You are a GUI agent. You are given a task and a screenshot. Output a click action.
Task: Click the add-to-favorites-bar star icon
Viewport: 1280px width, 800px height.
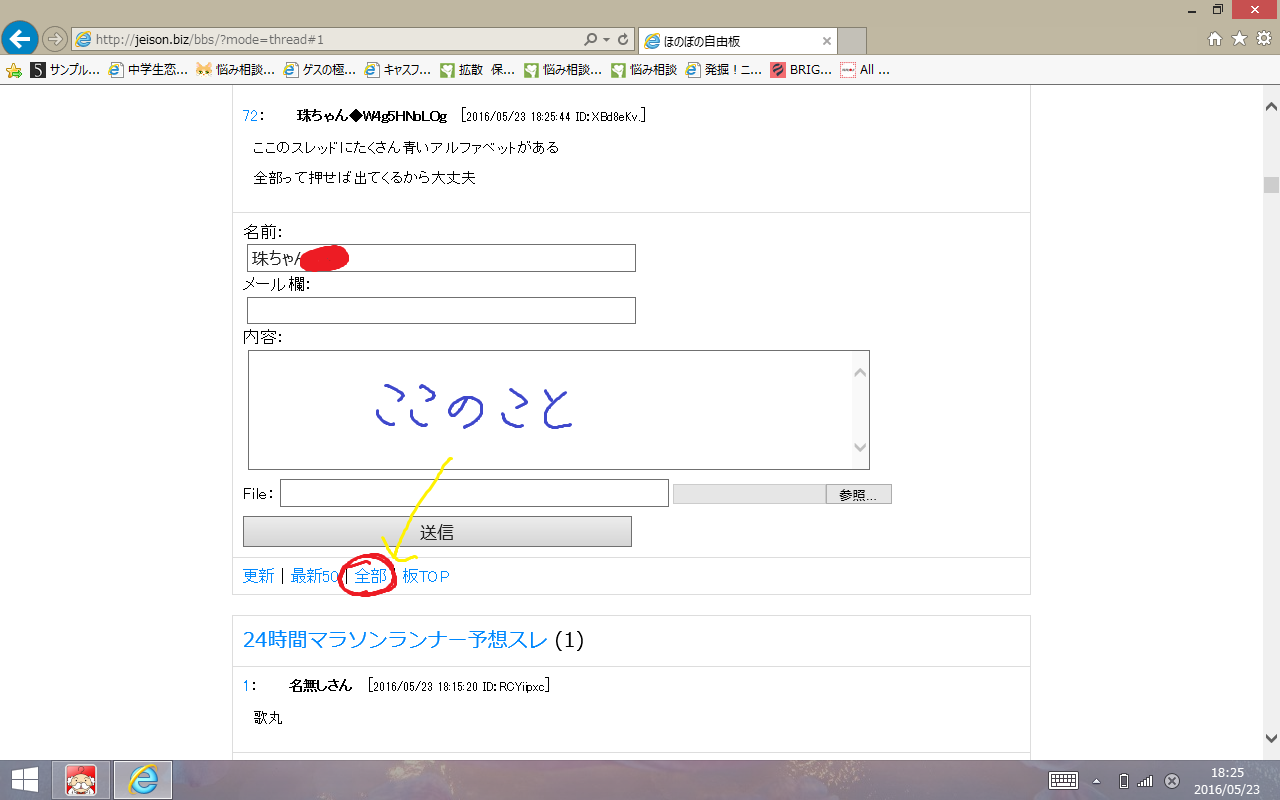click(14, 70)
